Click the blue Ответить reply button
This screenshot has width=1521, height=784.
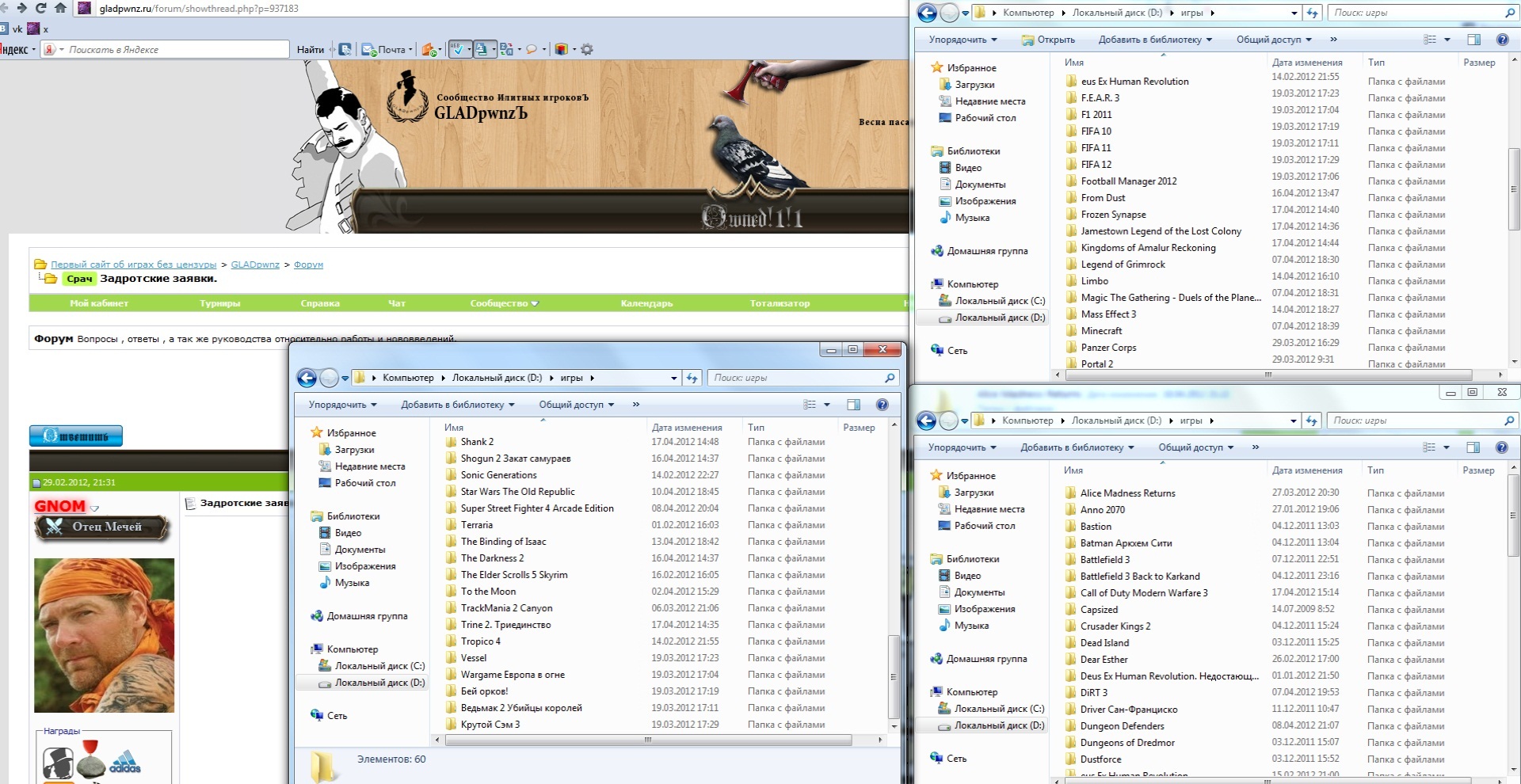click(x=76, y=436)
